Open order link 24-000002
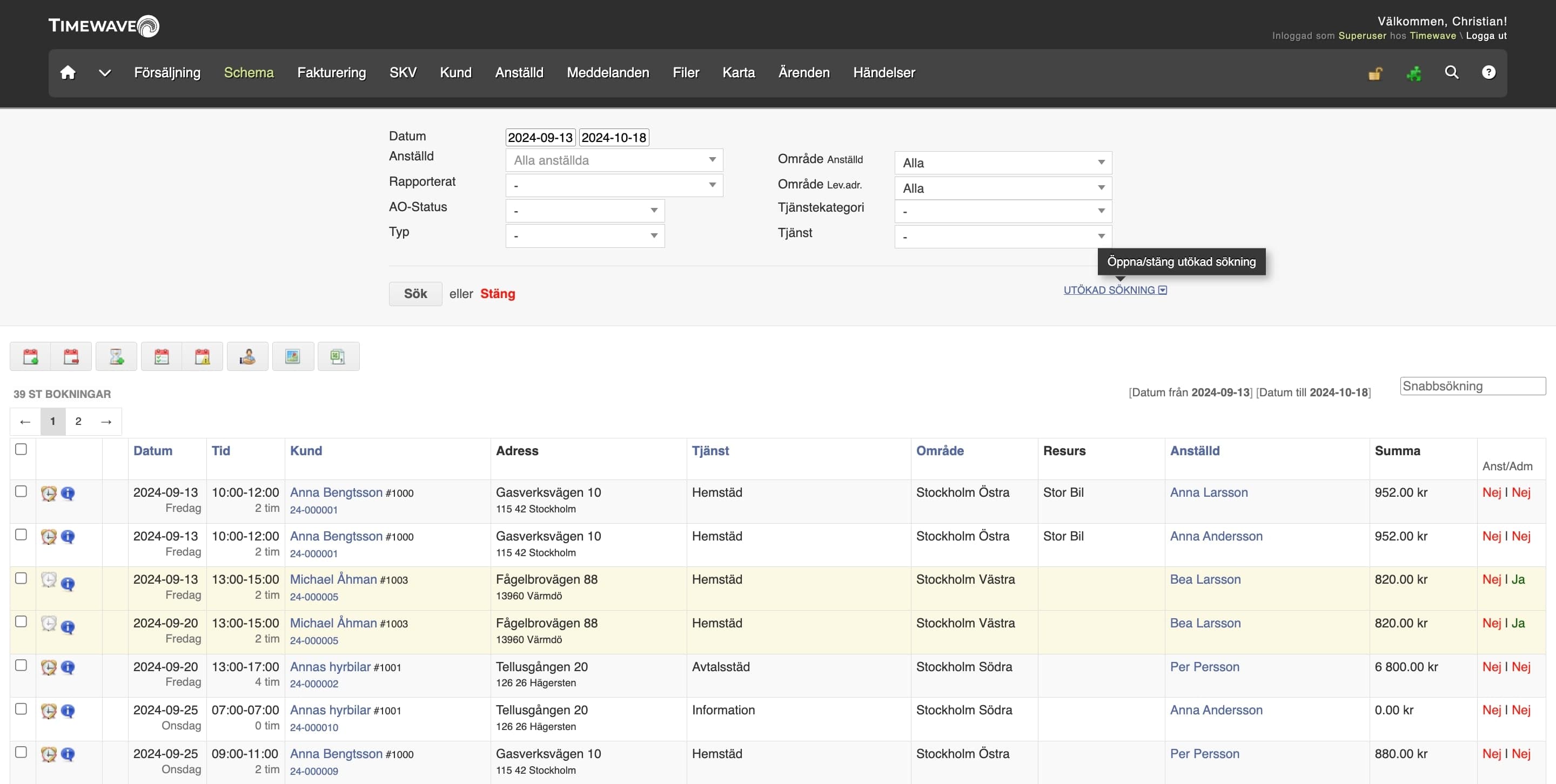 coord(314,684)
